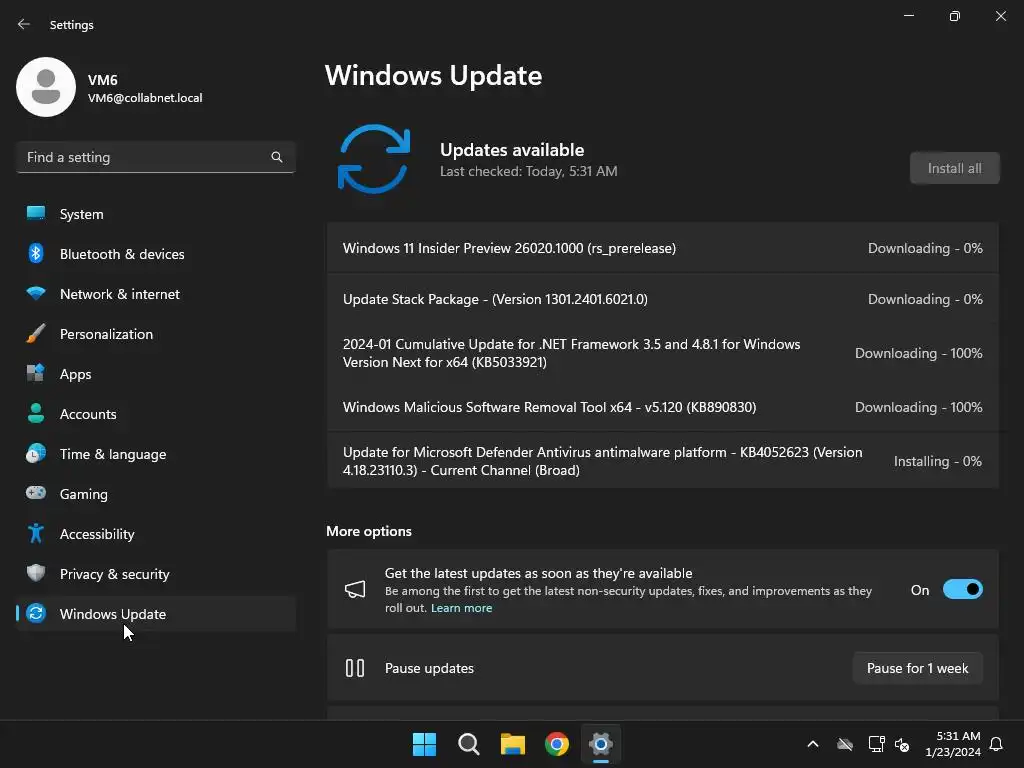Click the Network Wi-Fi icon in sidebar
1024x768 pixels.
pos(36,293)
